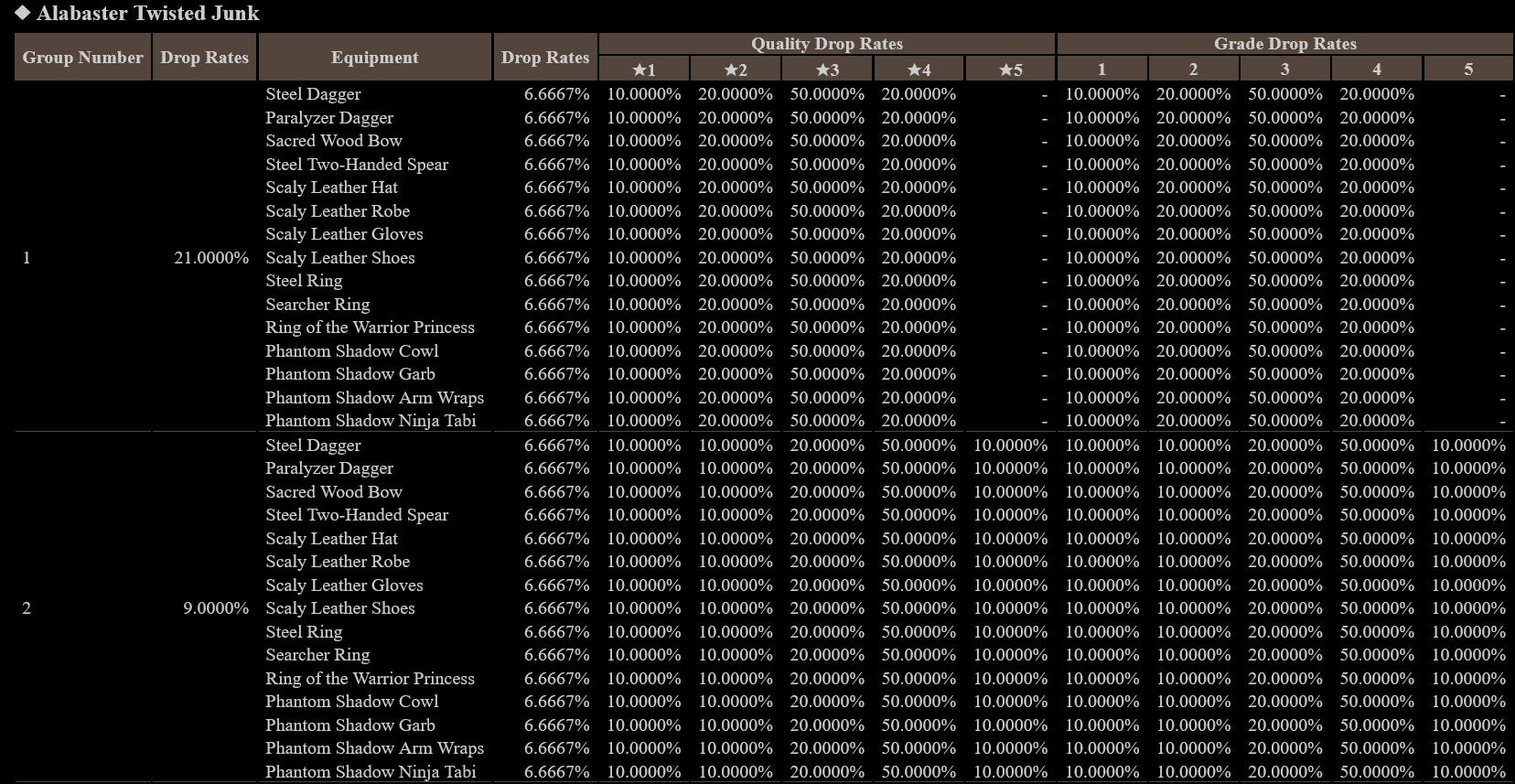Select "Steel Ring" in group 2

(x=304, y=632)
